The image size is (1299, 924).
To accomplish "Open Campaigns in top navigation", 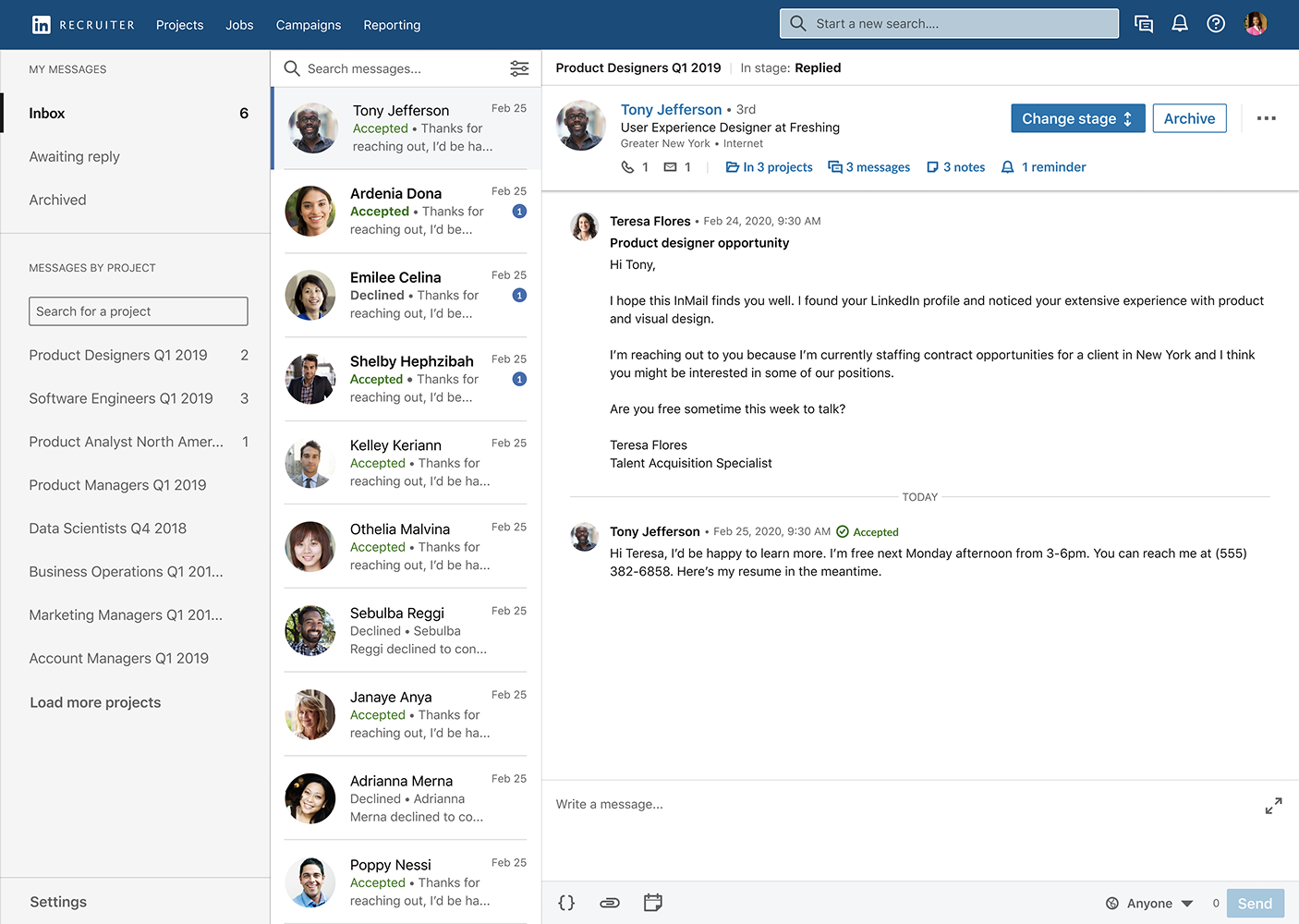I will tap(309, 25).
